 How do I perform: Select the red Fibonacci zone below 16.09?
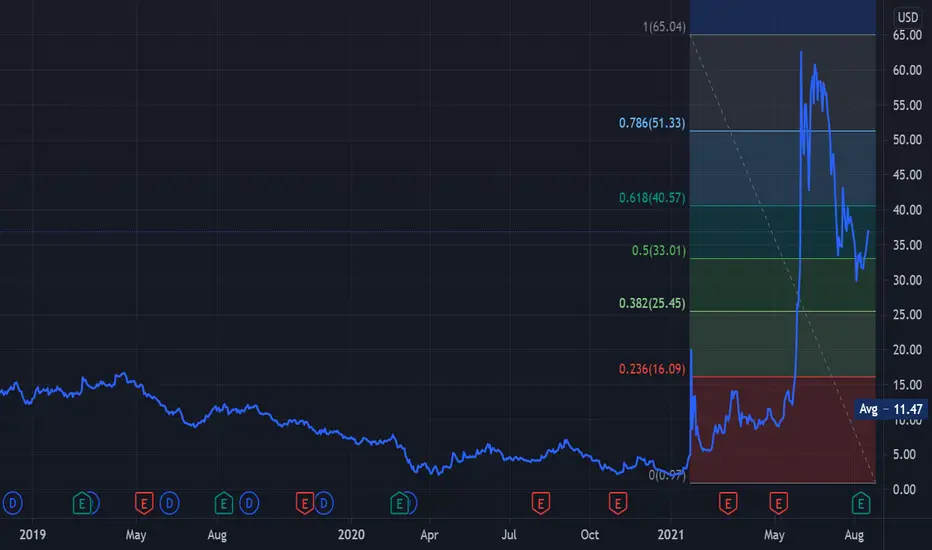[782, 430]
